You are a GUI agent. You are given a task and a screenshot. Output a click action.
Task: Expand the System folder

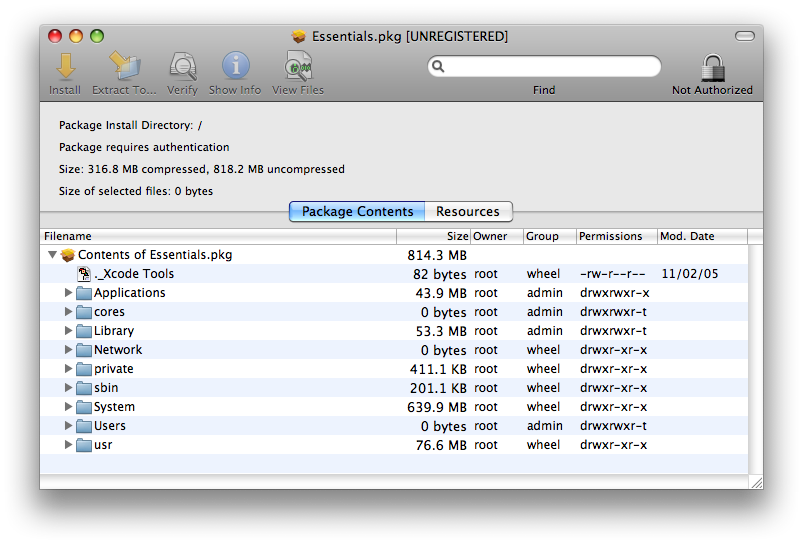[x=69, y=407]
